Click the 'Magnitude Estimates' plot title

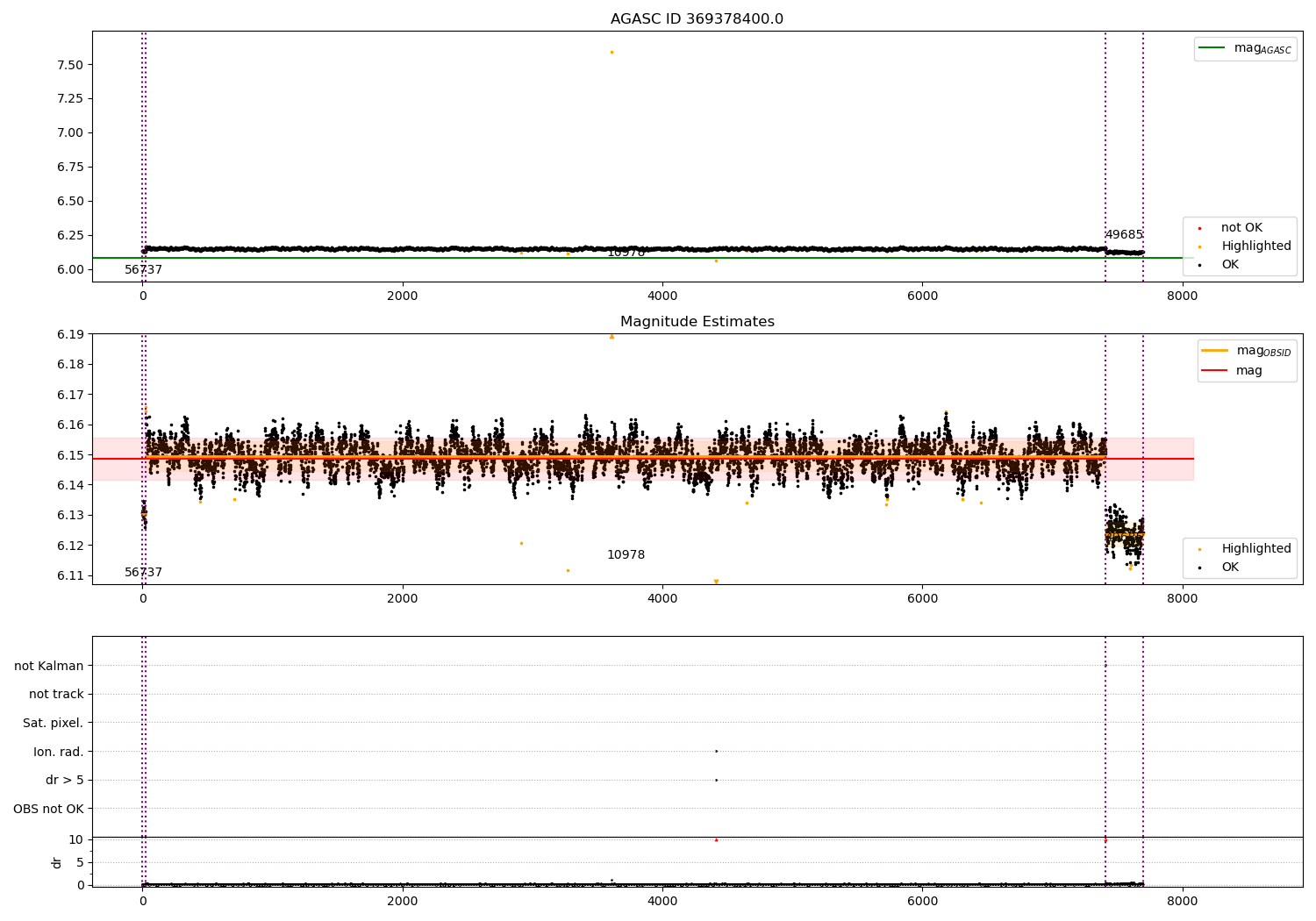[697, 322]
